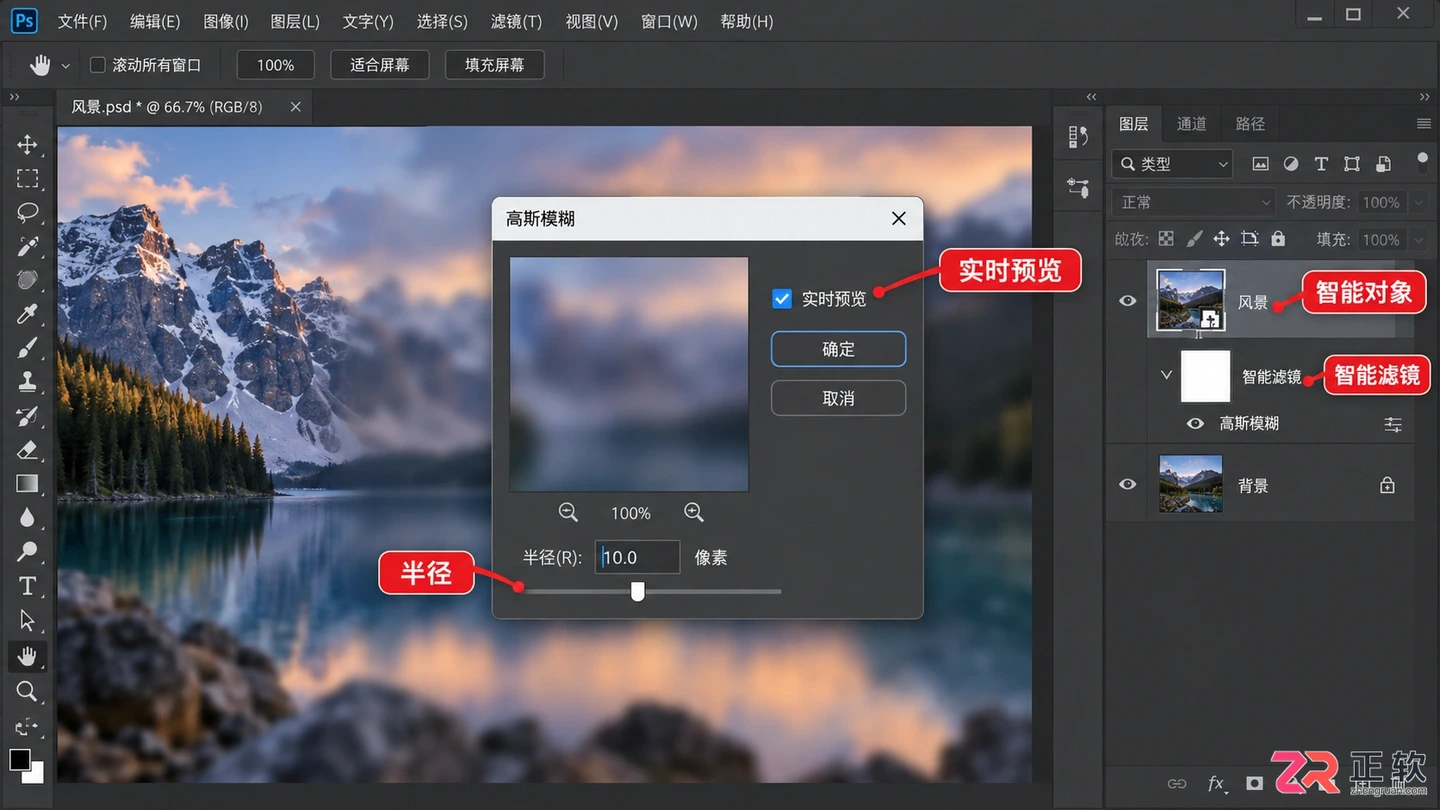The height and width of the screenshot is (810, 1440).
Task: Select the Lasso tool
Action: coord(27,213)
